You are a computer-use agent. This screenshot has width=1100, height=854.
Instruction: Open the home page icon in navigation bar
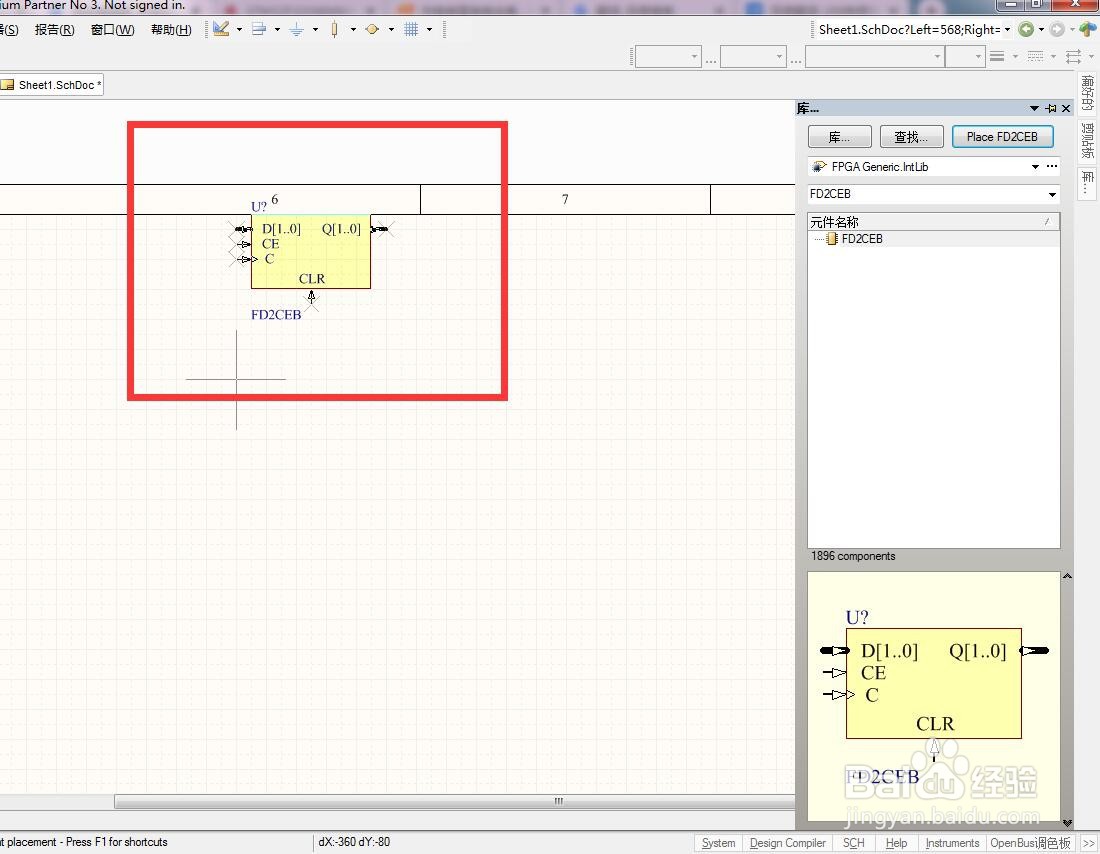coord(1087,29)
